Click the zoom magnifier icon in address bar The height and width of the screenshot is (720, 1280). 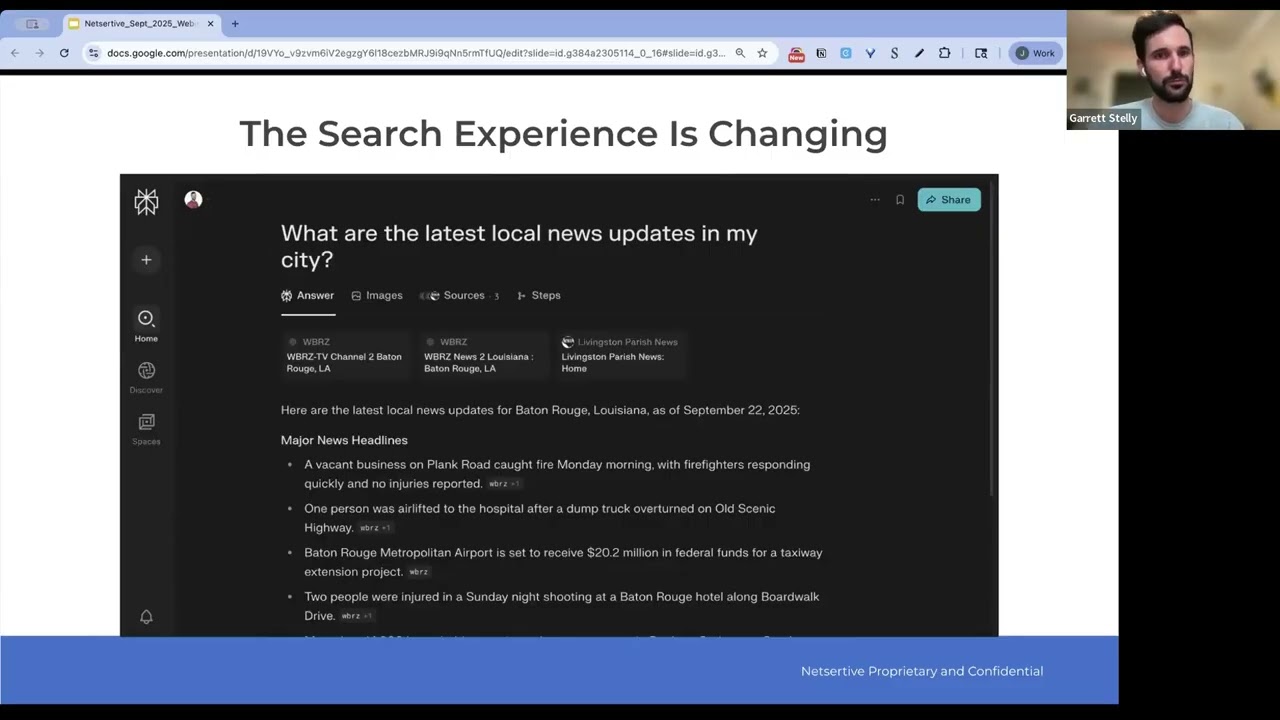[740, 53]
